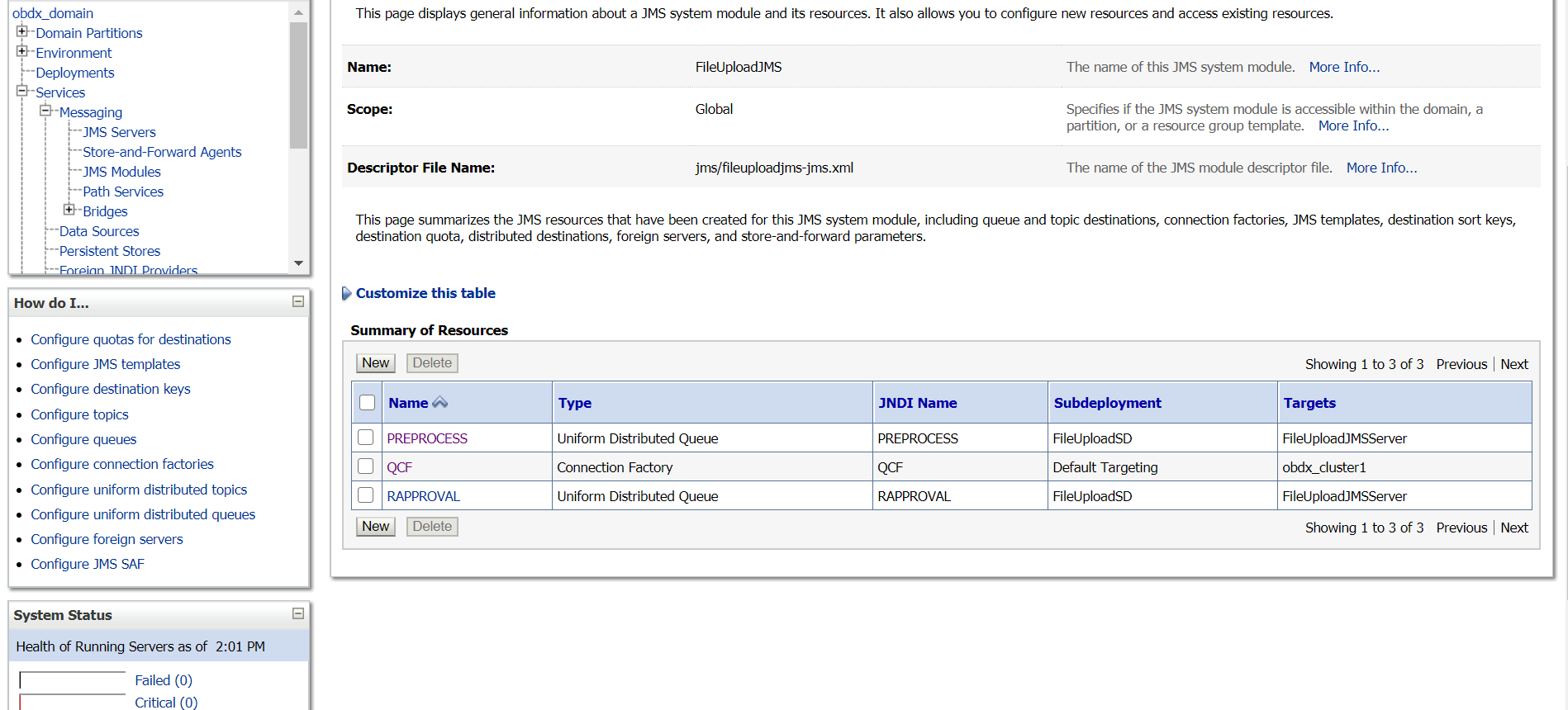The width and height of the screenshot is (1568, 710).
Task: Open JMS Modules in the tree
Action: 121,172
